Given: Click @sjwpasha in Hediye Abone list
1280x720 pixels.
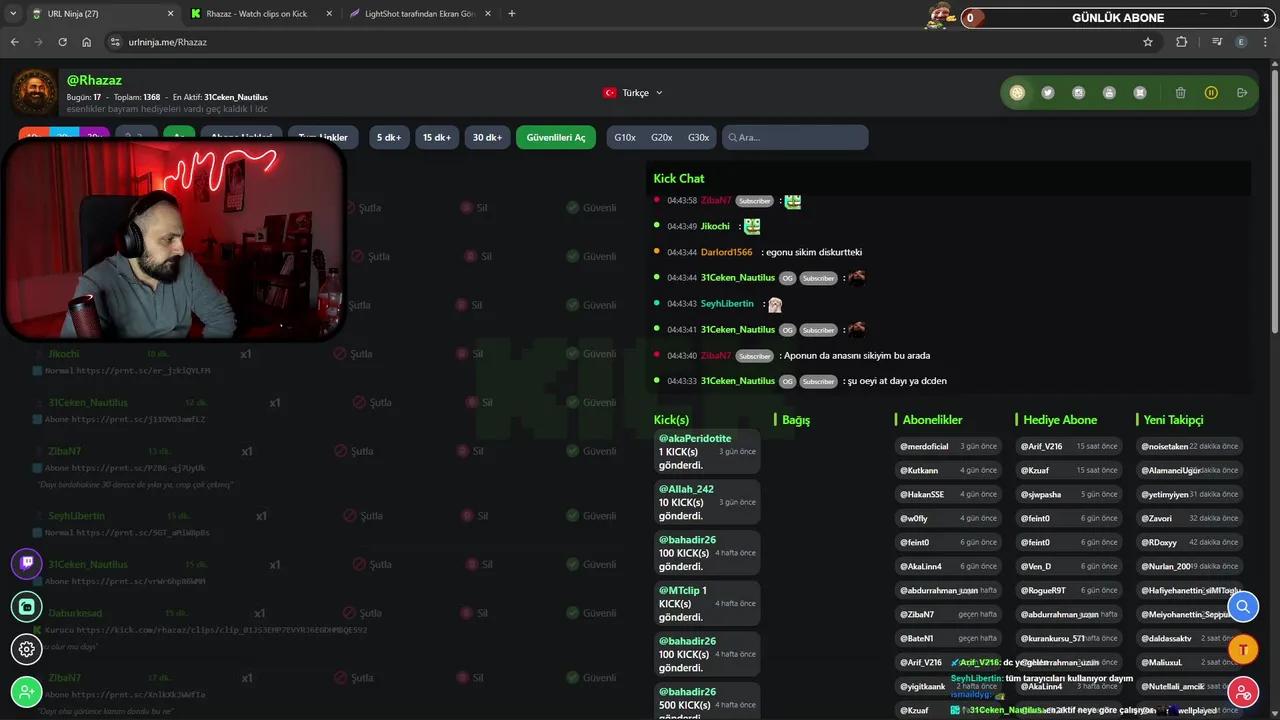Looking at the screenshot, I should (x=1069, y=494).
